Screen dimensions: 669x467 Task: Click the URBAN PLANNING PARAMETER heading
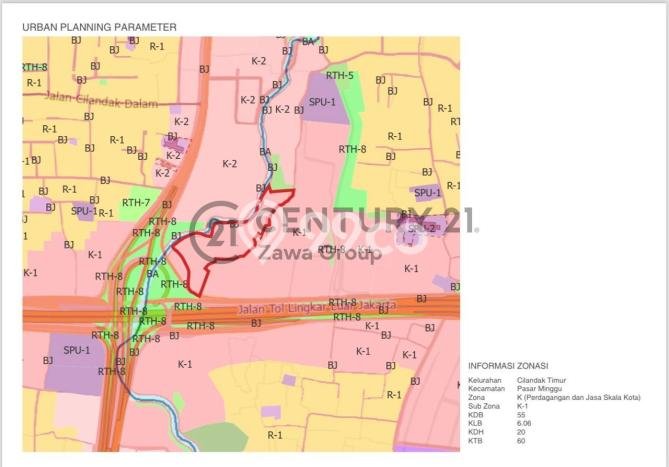(x=99, y=27)
